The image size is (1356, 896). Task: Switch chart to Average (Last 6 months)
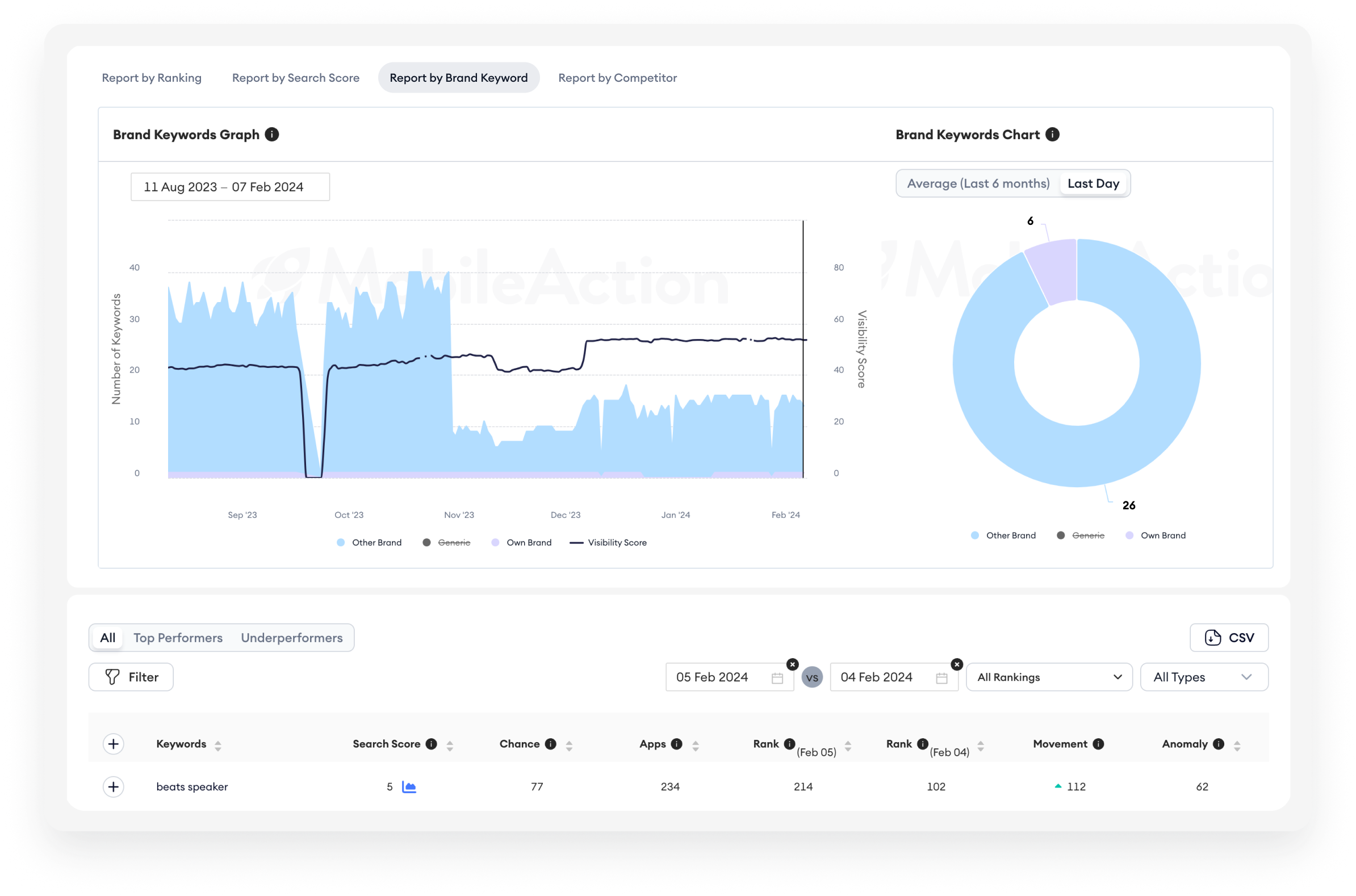[x=979, y=184]
